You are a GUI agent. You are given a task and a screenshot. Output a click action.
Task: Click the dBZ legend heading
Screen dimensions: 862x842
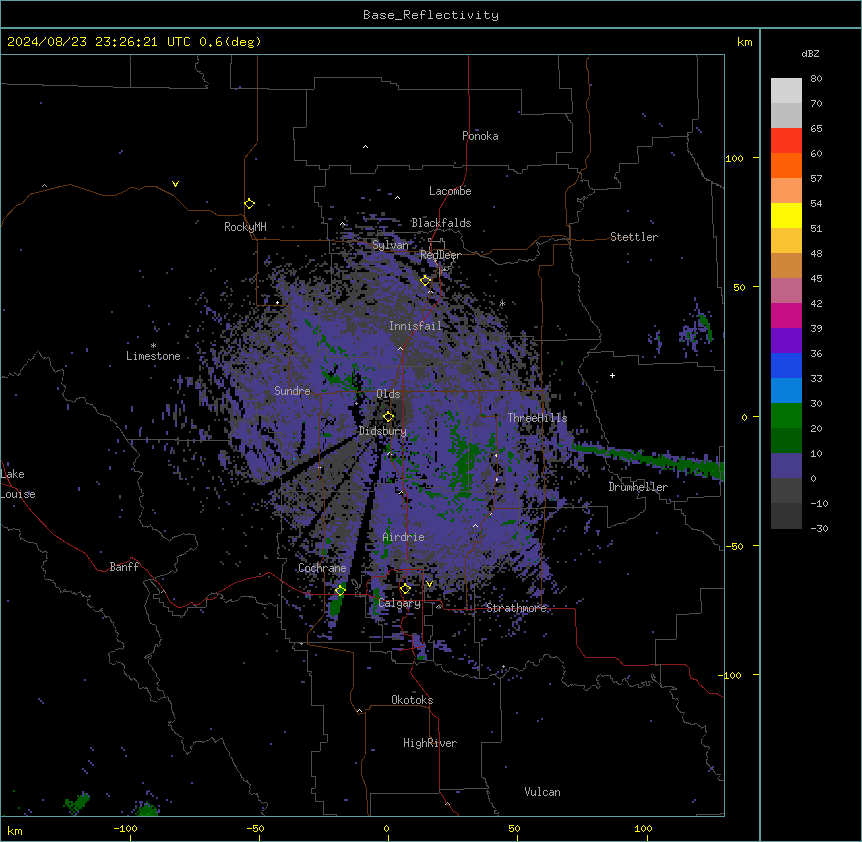point(810,54)
